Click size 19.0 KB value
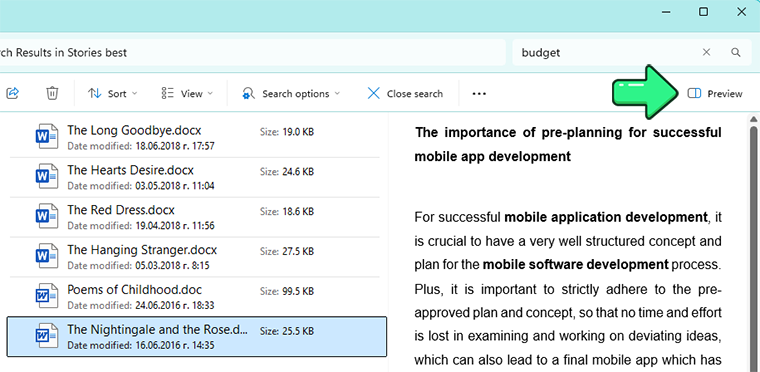The width and height of the screenshot is (760, 372). click(298, 132)
